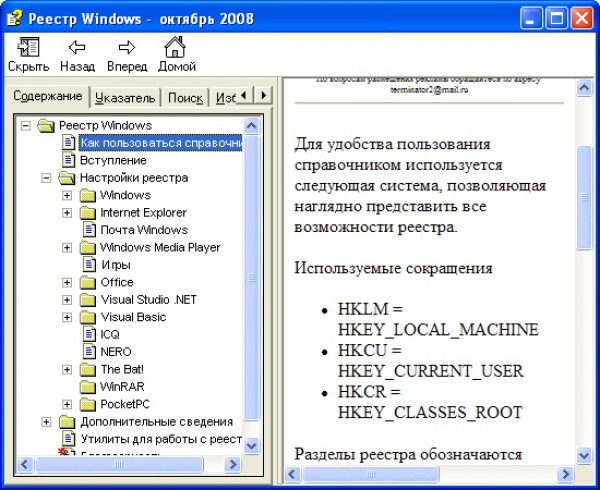Click the Internet Explorer folder icon
600x490 pixels.
pyautogui.click(x=88, y=213)
